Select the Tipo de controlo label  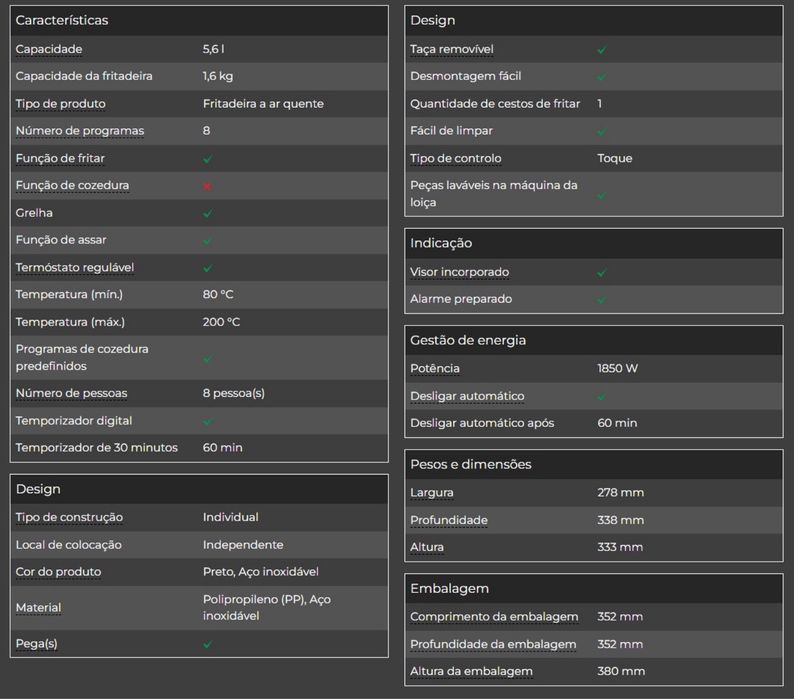pyautogui.click(x=456, y=158)
